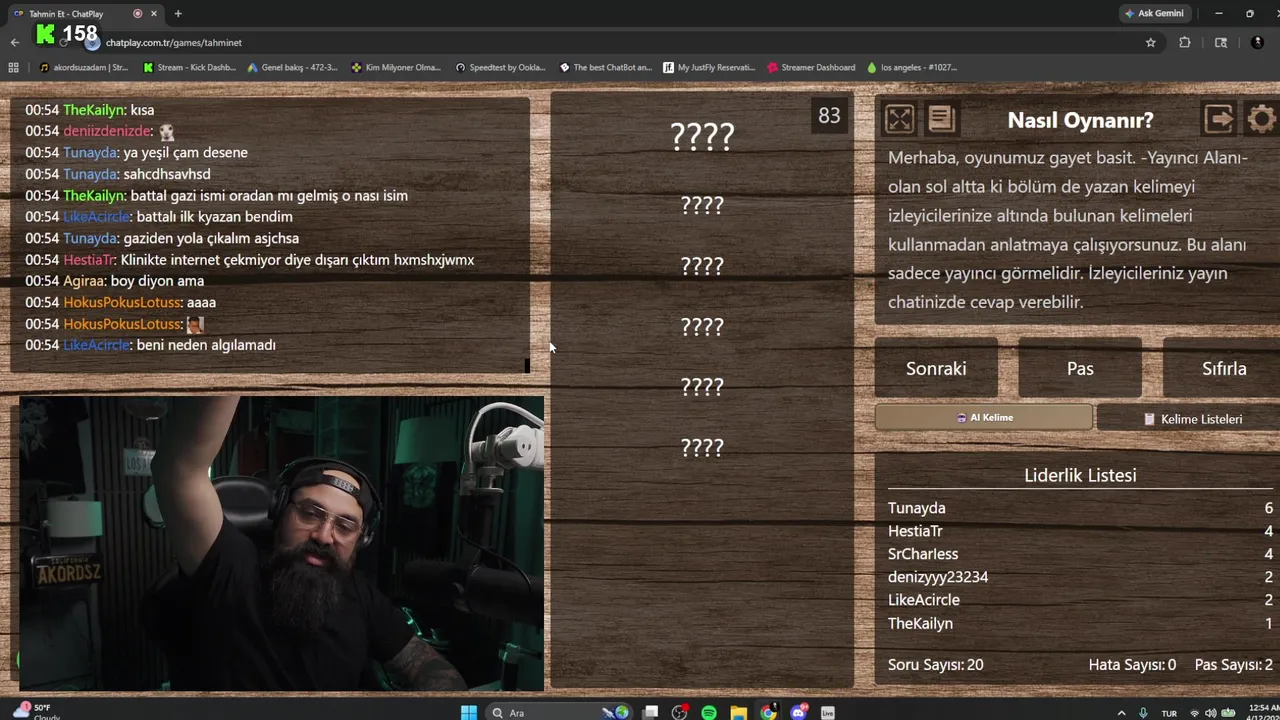Viewport: 1280px width, 720px height.
Task: Open akordsuzadam bookmark
Action: coord(84,68)
